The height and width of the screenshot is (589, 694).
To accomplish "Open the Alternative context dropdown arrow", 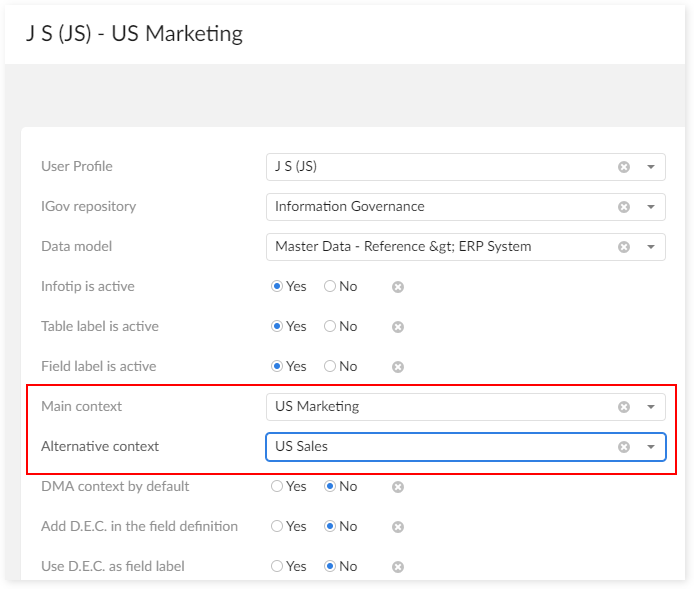I will [650, 447].
